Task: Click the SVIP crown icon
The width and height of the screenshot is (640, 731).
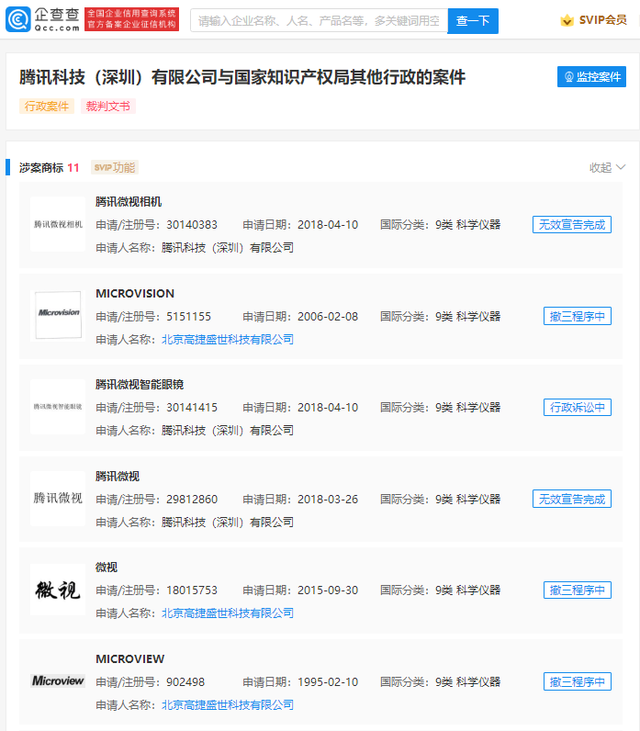Action: [567, 20]
